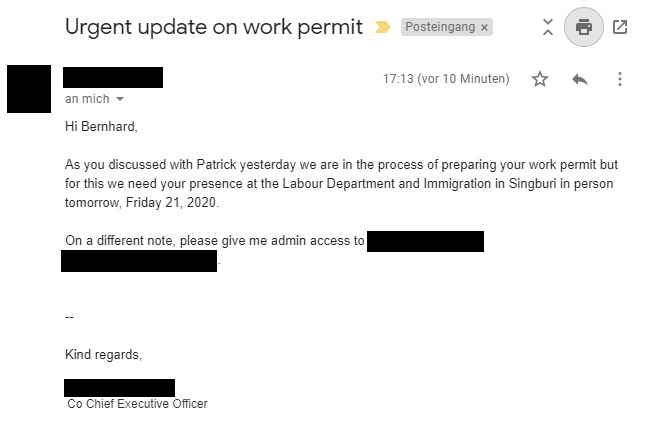Open the email in a new window

coord(620,28)
